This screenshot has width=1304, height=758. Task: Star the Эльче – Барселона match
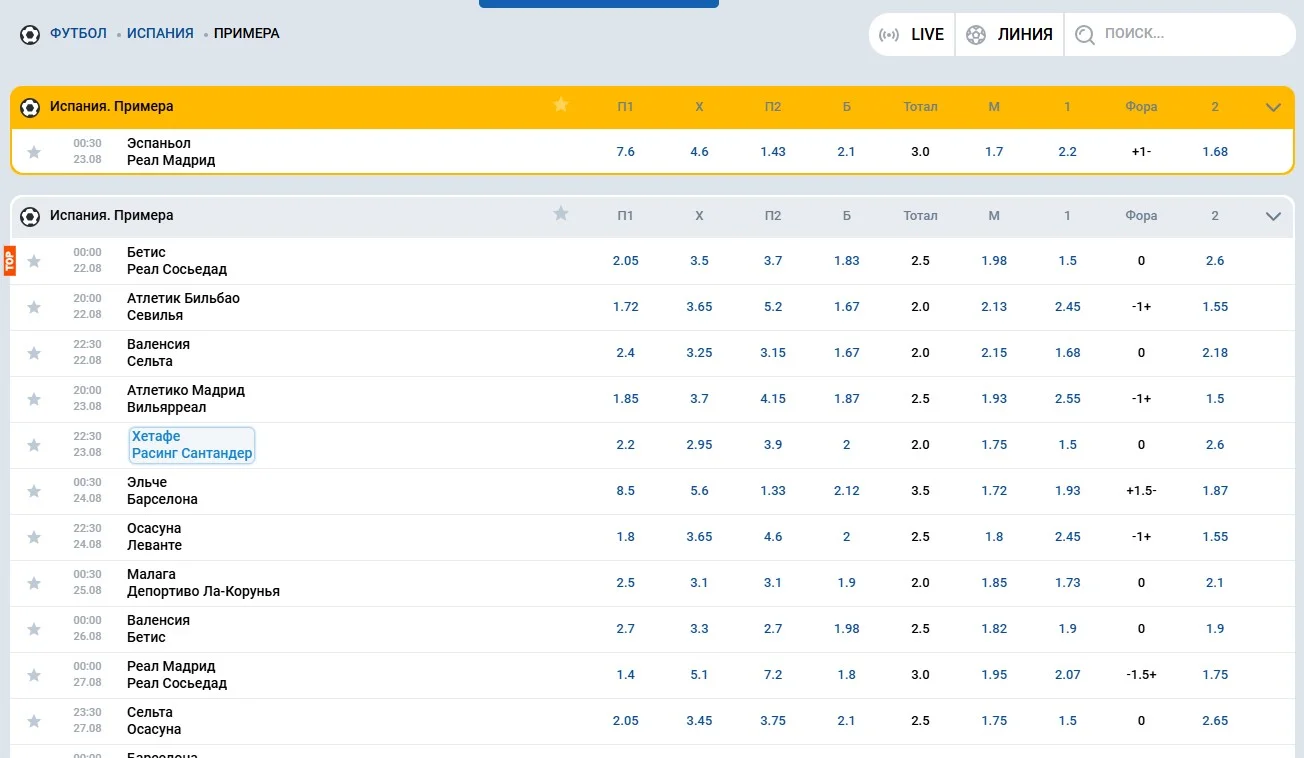[x=34, y=491]
